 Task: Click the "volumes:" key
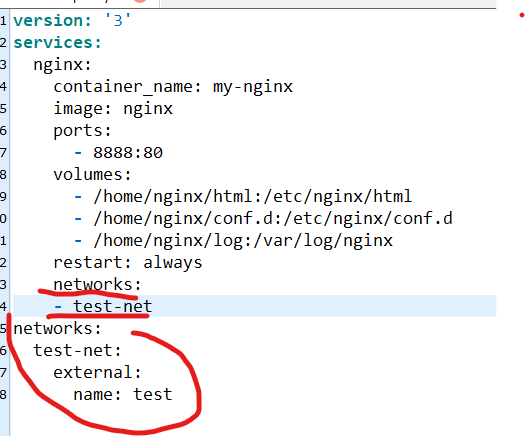(x=92, y=174)
